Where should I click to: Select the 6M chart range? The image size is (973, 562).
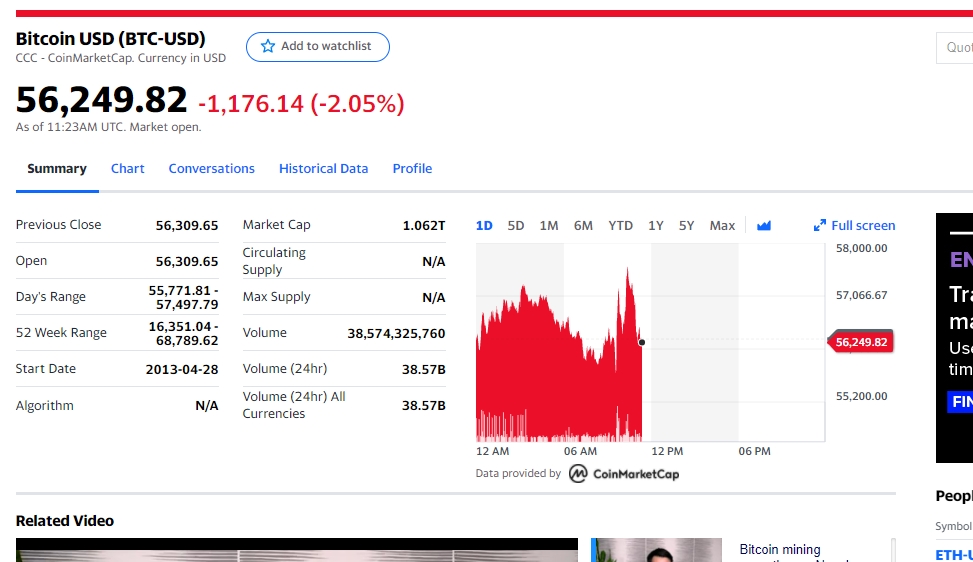(x=583, y=226)
